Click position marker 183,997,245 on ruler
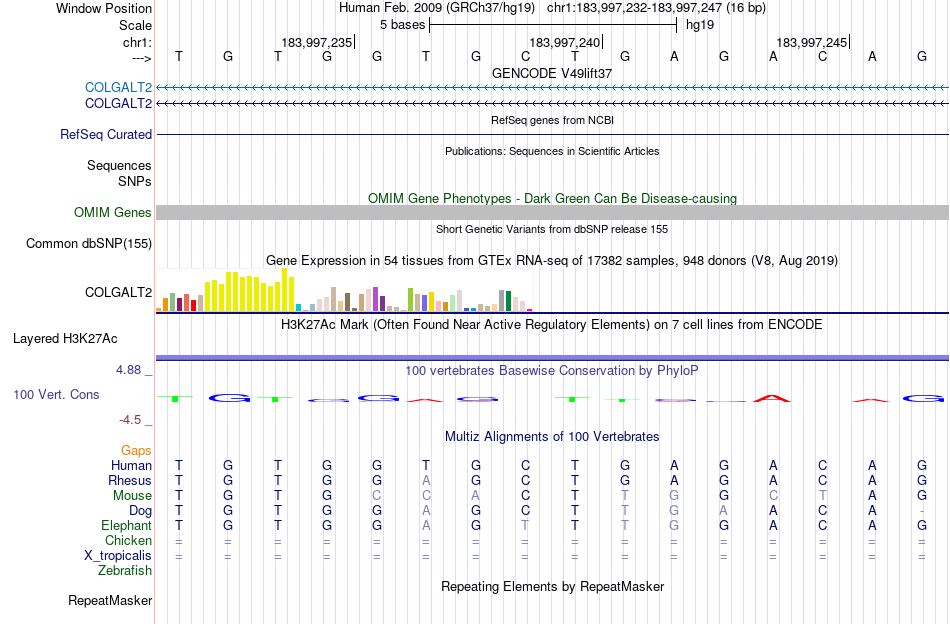 coord(812,42)
